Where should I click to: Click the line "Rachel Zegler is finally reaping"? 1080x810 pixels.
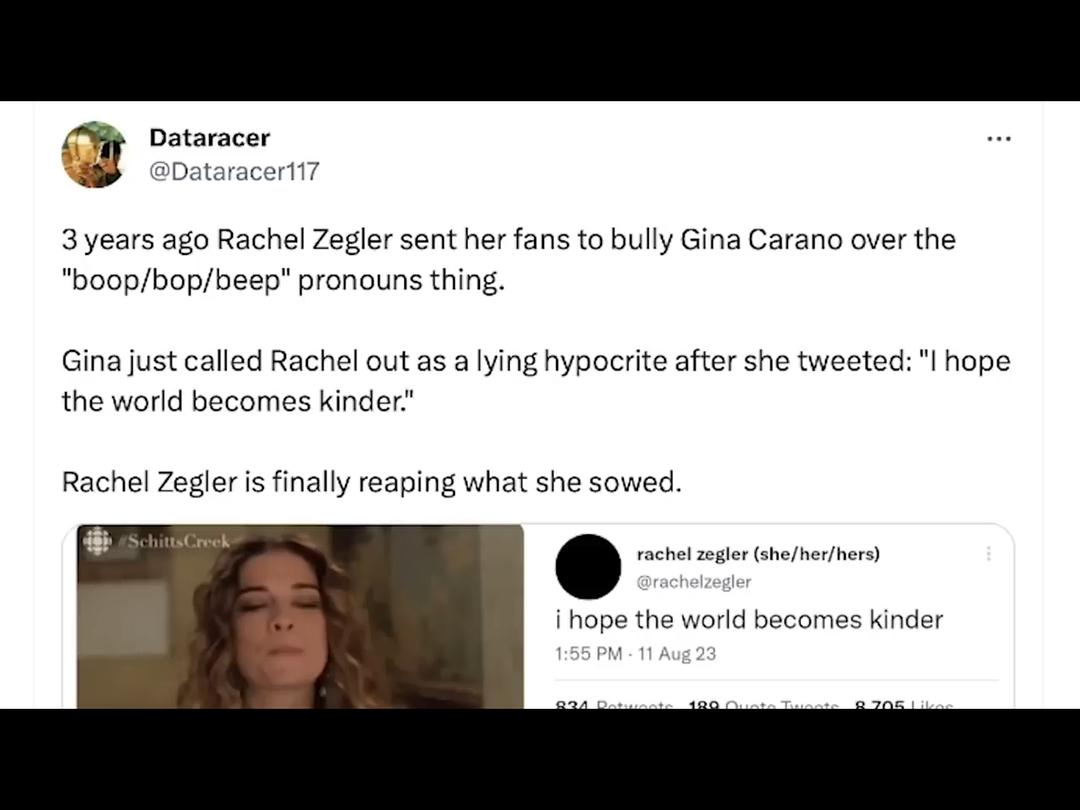click(371, 482)
